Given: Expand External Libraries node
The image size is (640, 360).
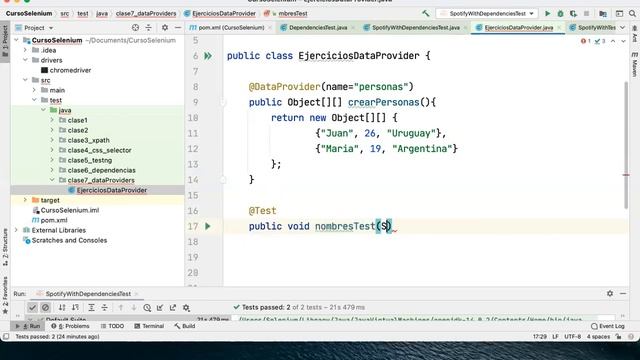Looking at the screenshot, I should [16, 230].
